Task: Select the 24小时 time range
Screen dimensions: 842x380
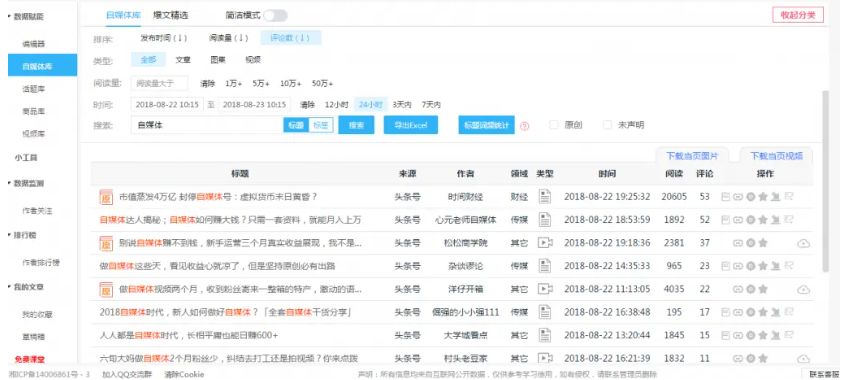Action: click(371, 105)
